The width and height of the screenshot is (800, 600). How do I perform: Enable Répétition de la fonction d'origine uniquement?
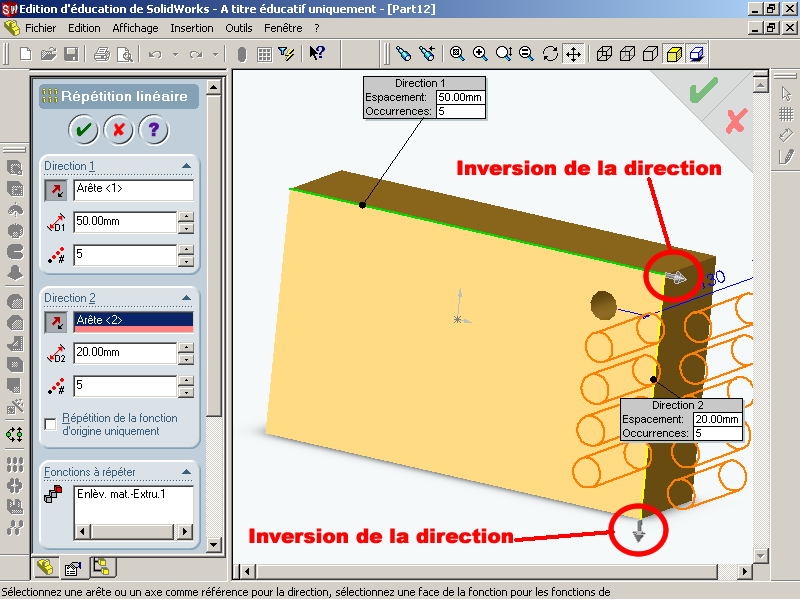(x=50, y=425)
